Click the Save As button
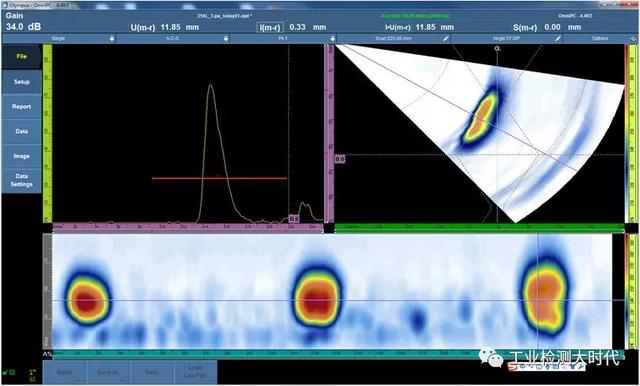 tap(108, 372)
